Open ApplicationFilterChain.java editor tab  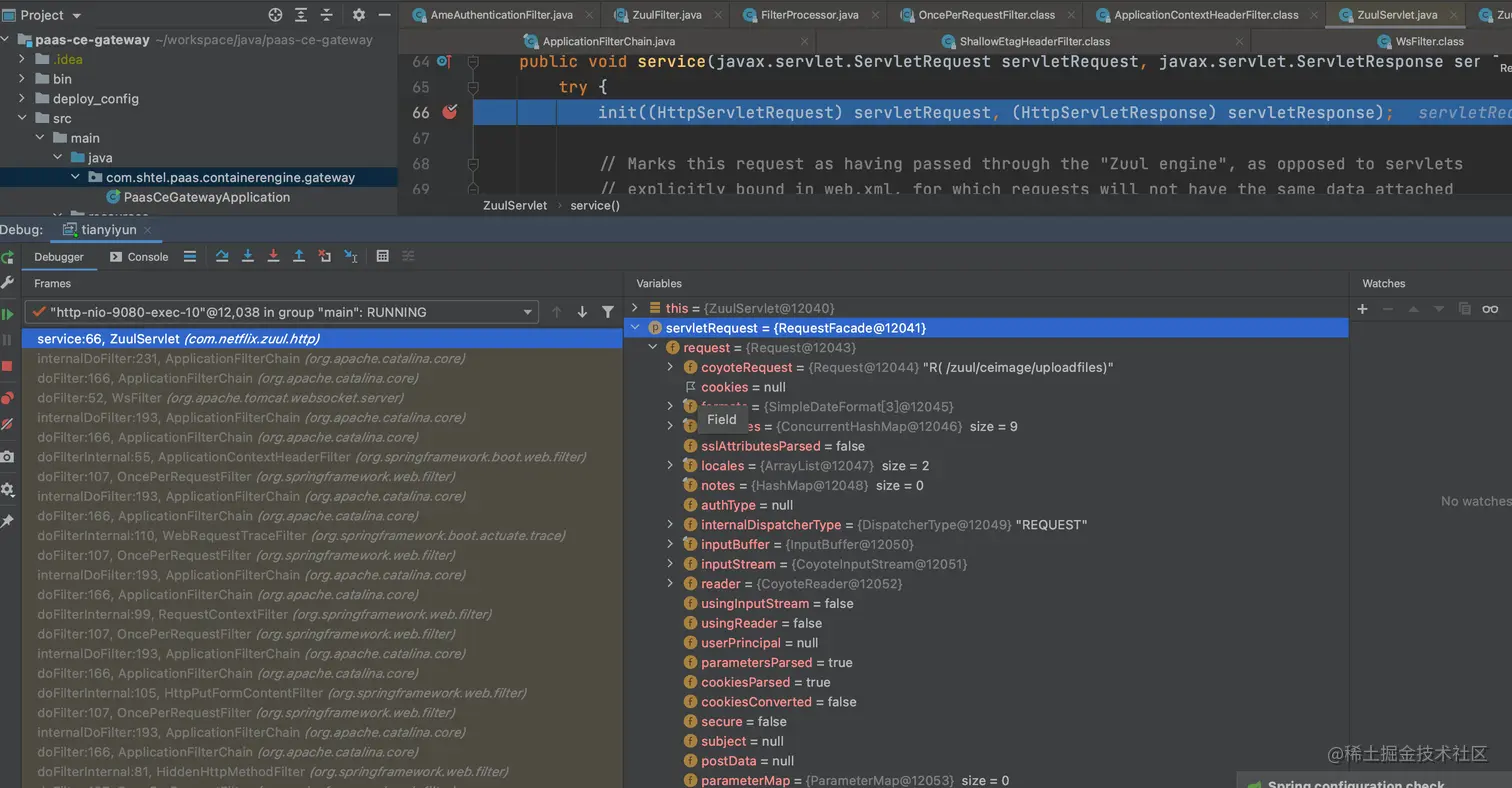(x=608, y=41)
